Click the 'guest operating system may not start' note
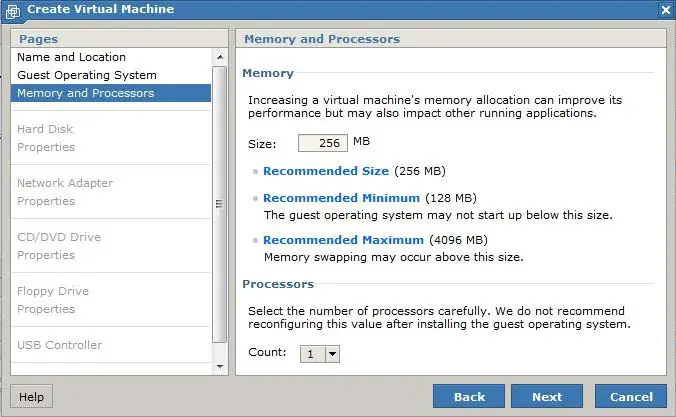The width and height of the screenshot is (676, 417). [438, 215]
